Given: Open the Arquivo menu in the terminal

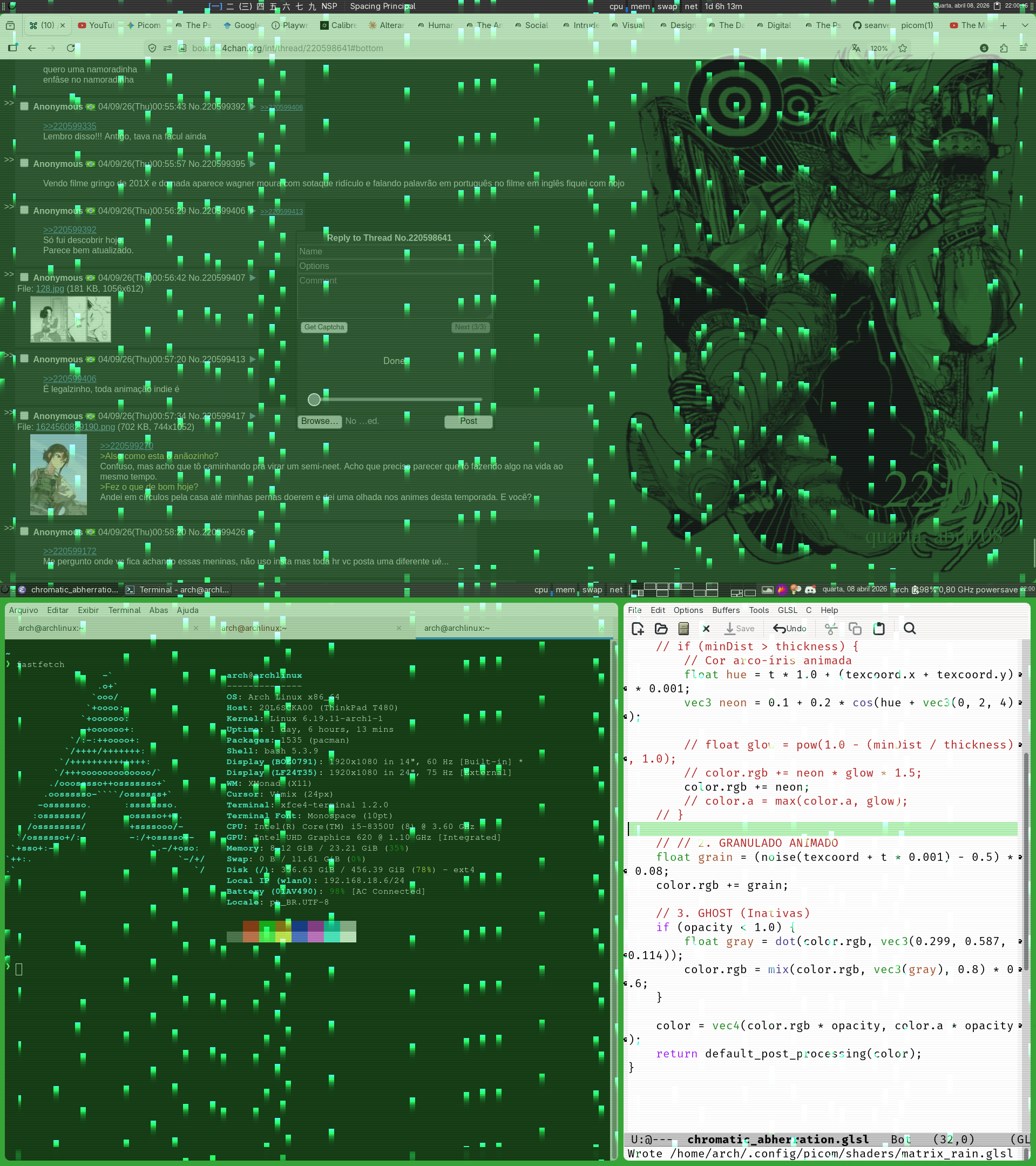Looking at the screenshot, I should pyautogui.click(x=23, y=610).
